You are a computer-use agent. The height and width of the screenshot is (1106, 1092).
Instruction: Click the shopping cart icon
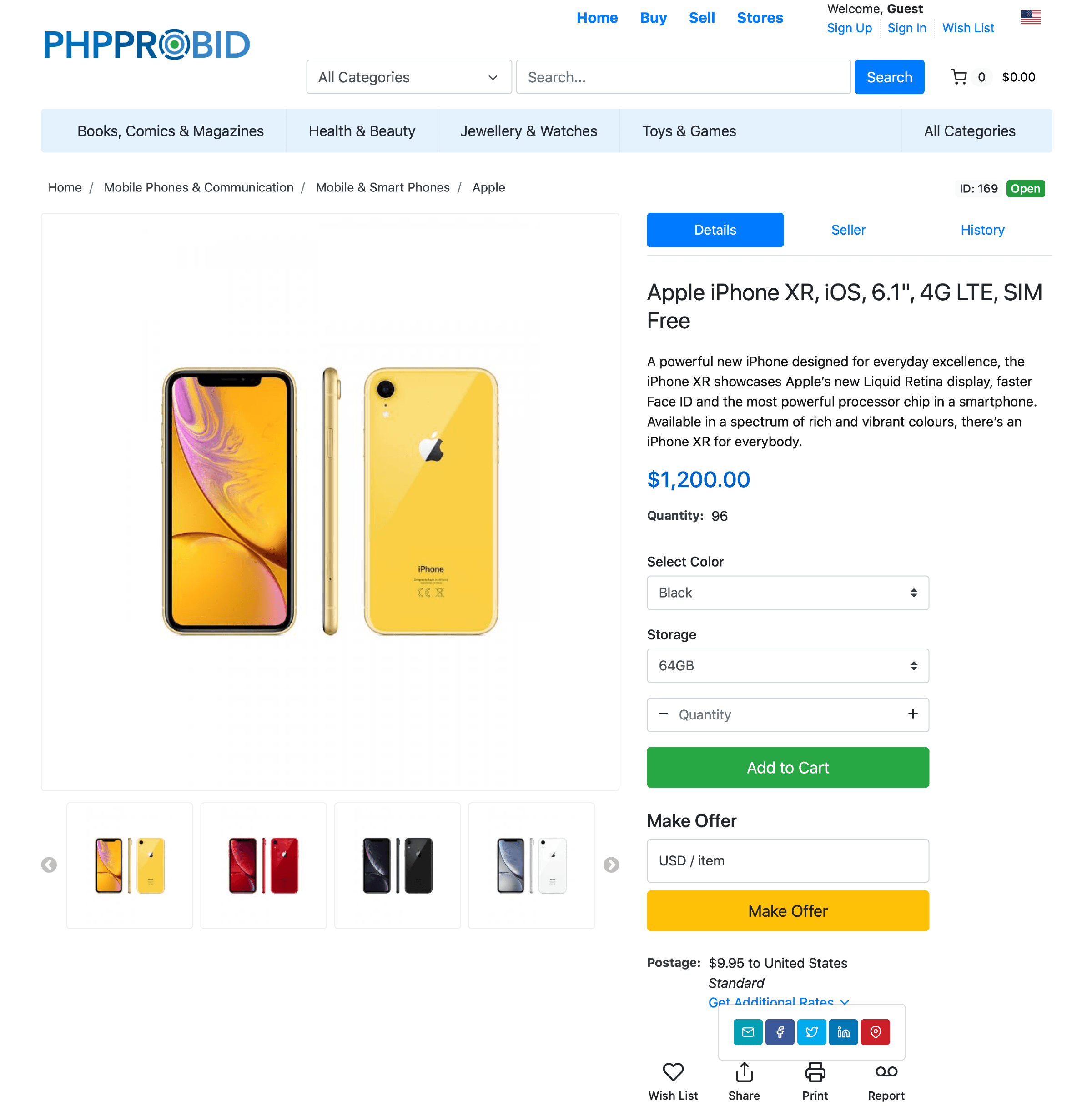(x=958, y=77)
